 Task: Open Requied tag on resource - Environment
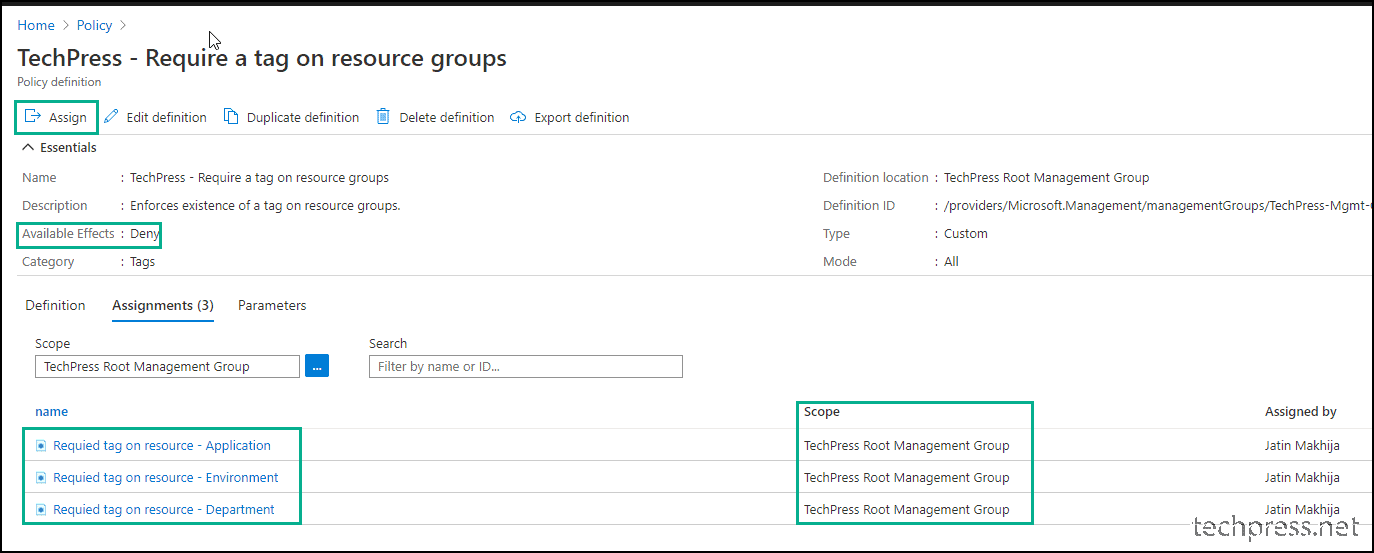[x=166, y=478]
